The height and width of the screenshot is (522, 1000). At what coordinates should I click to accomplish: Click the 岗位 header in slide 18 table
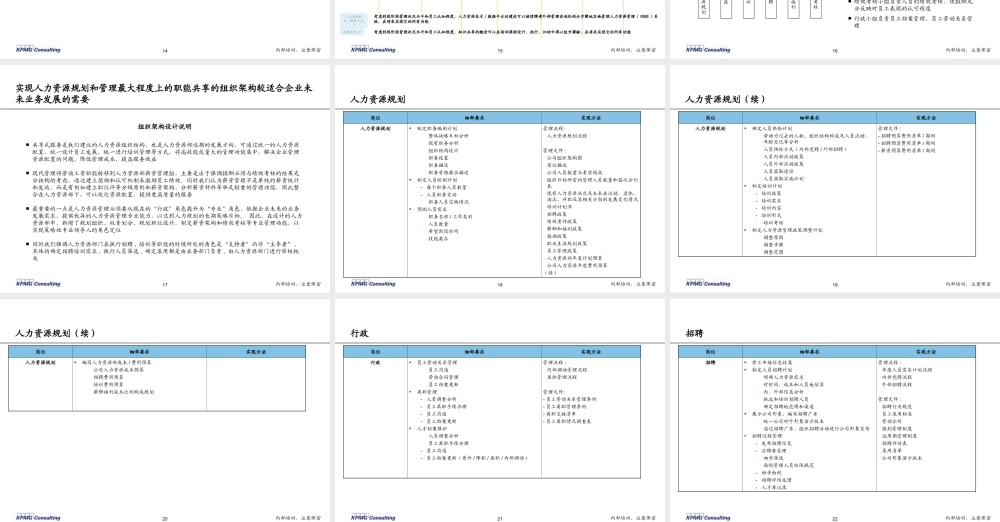(x=375, y=118)
